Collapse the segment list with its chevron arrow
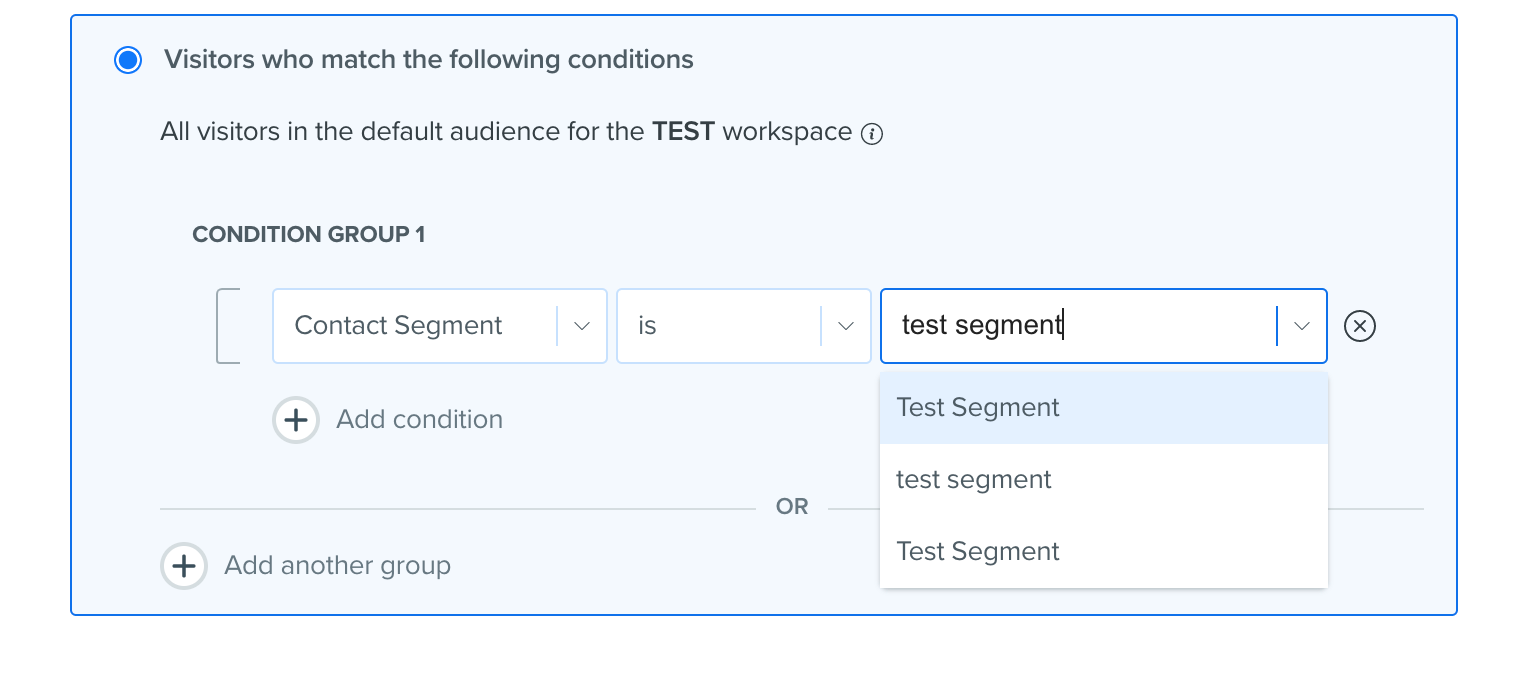This screenshot has width=1528, height=686. [1302, 326]
